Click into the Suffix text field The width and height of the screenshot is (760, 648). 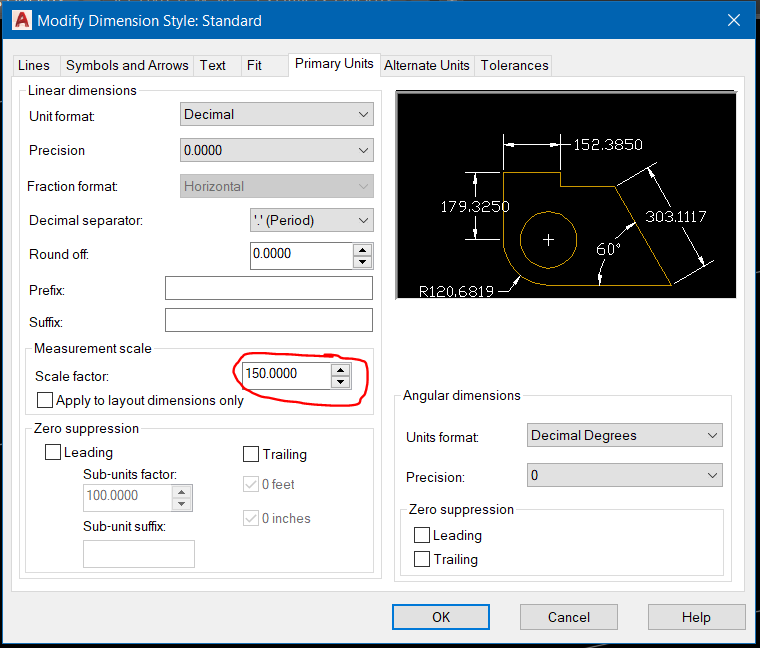[269, 320]
